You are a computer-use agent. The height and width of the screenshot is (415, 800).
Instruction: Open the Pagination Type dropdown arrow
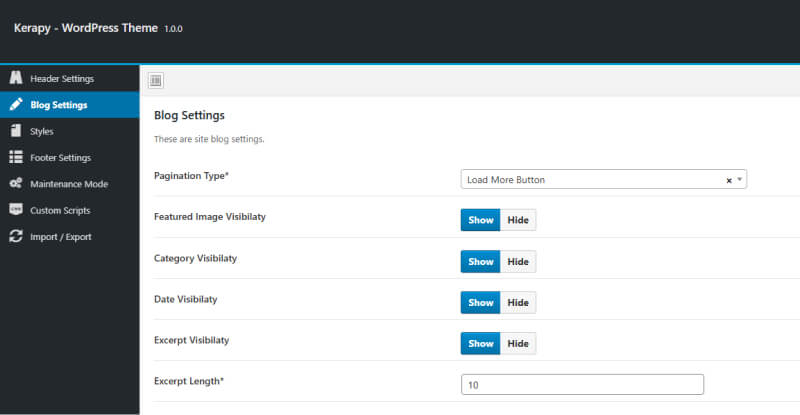(x=739, y=180)
